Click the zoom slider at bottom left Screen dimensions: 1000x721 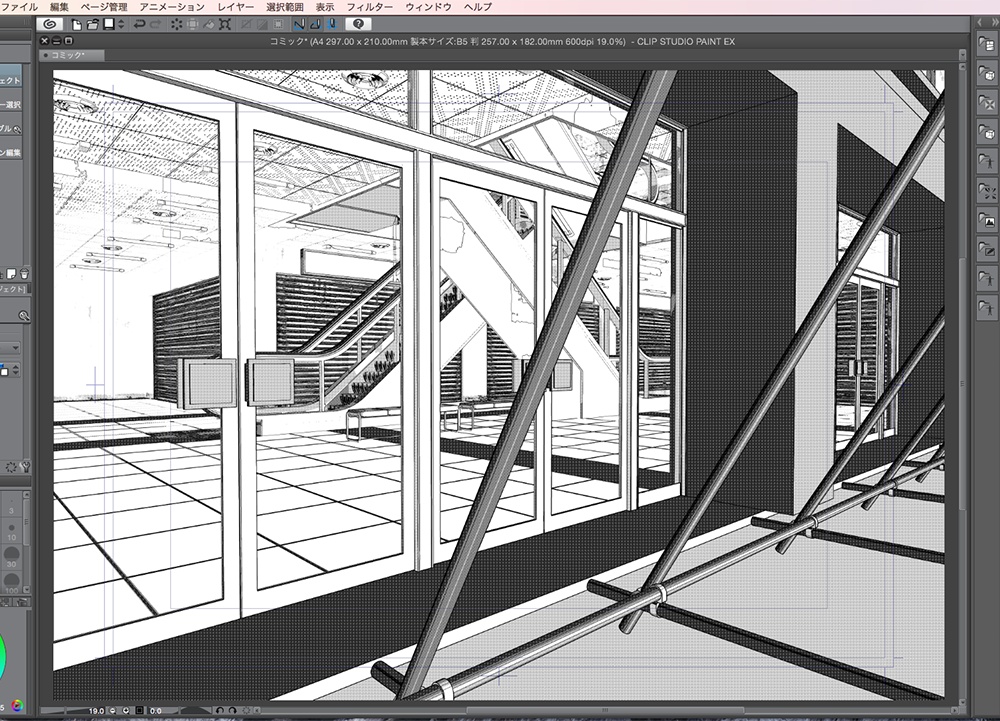(x=62, y=710)
